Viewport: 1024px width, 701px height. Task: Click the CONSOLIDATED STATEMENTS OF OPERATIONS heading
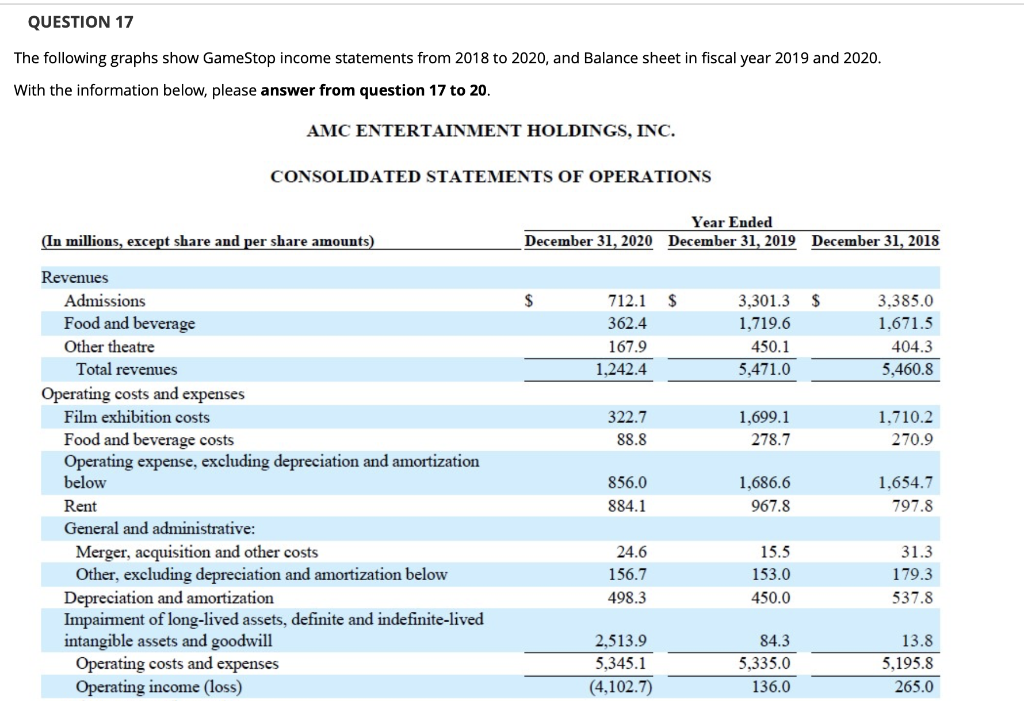[x=490, y=176]
